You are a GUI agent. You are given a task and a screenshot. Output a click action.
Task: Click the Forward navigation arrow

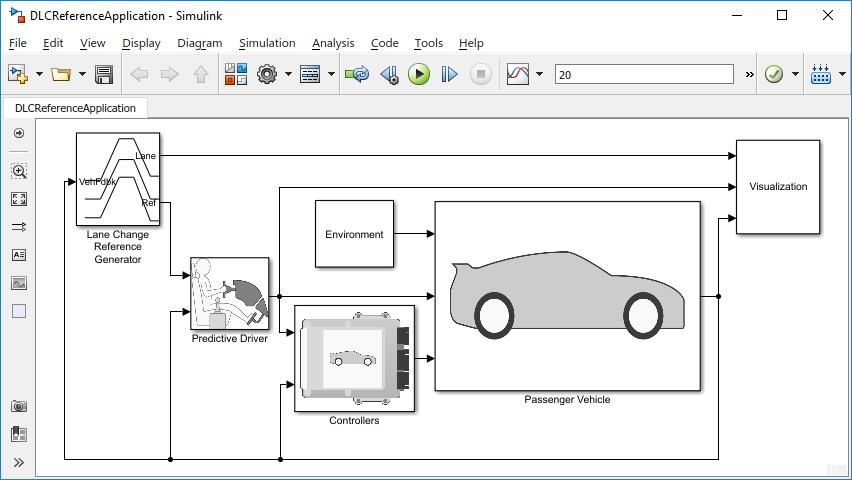point(170,74)
